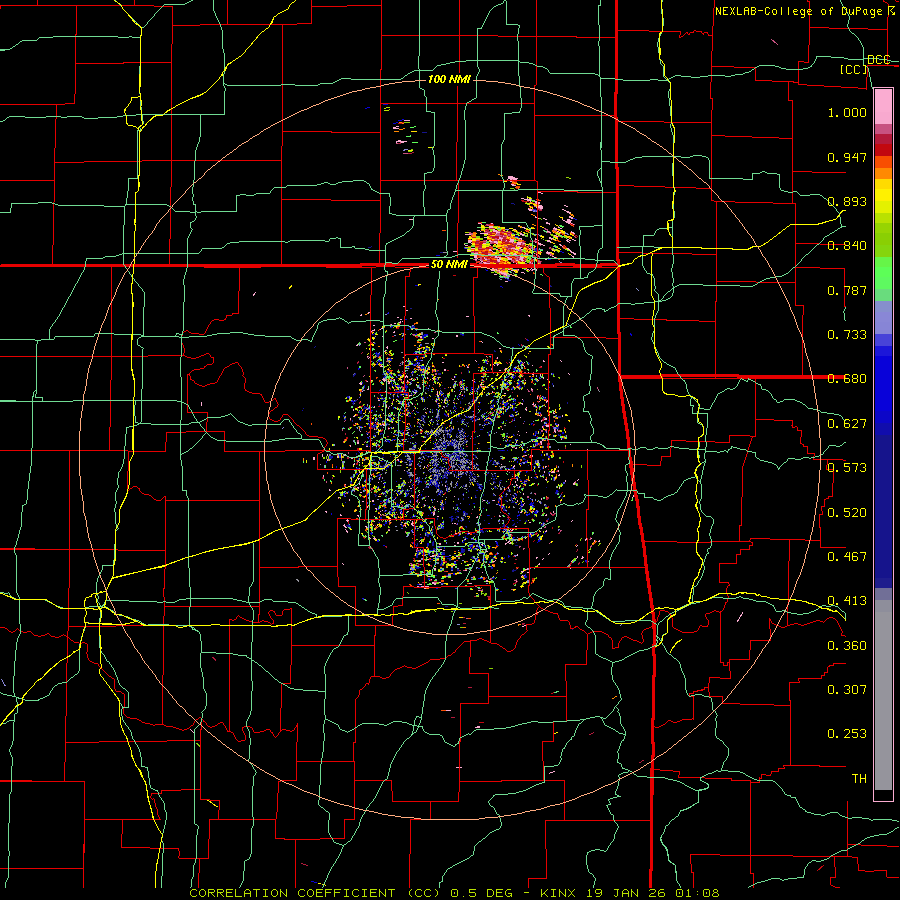The image size is (900, 900).
Task: Click the 0.947 scale value
Action: click(847, 157)
